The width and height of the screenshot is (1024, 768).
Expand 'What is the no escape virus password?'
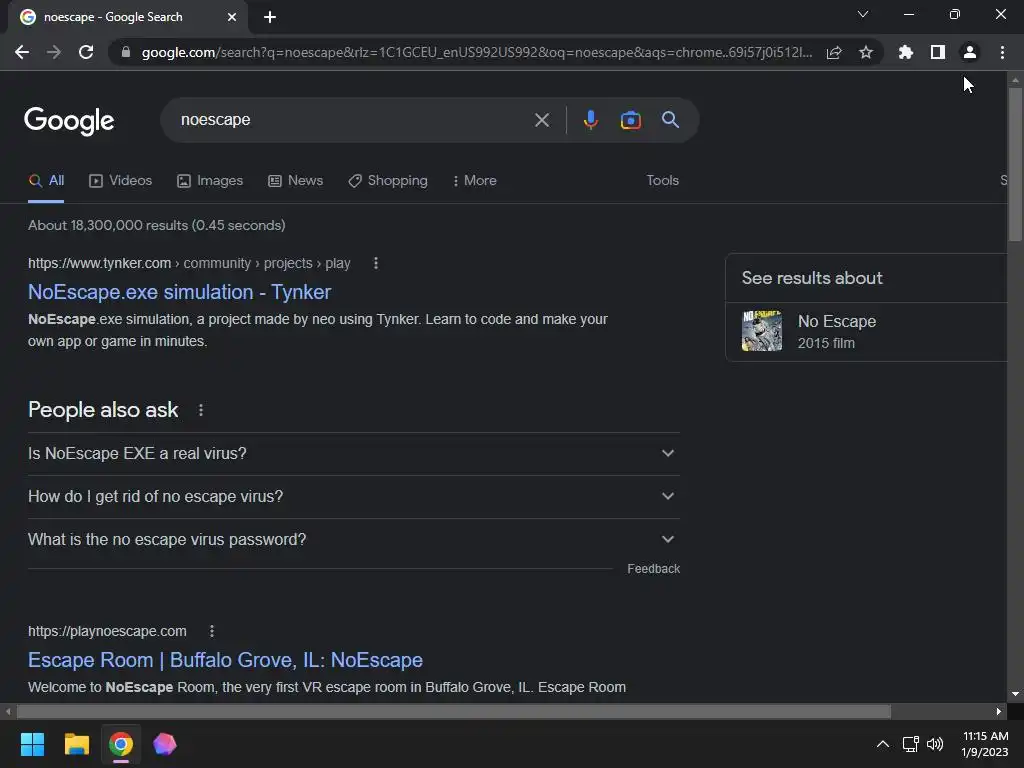354,539
